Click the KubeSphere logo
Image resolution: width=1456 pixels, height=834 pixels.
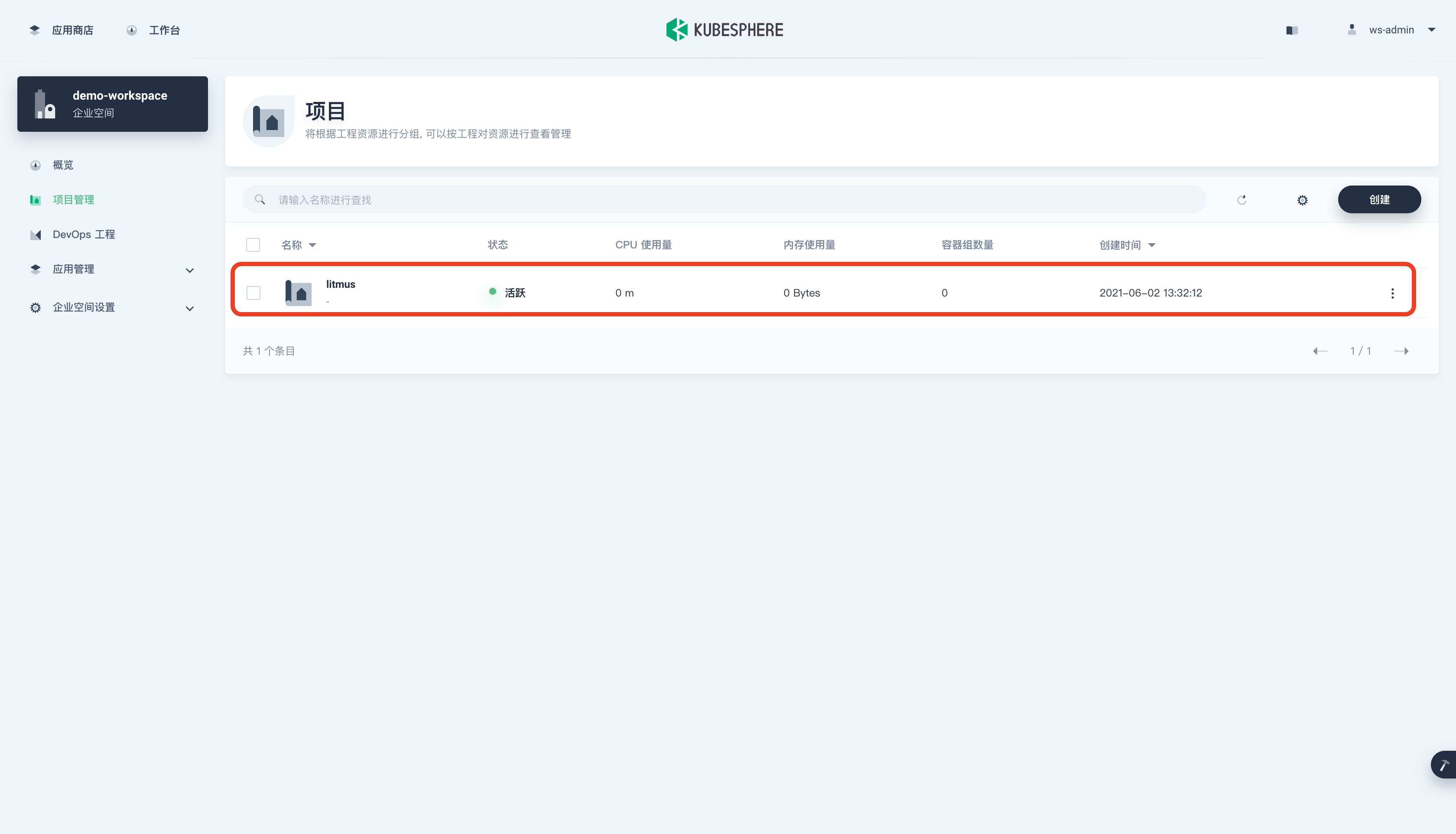[724, 30]
